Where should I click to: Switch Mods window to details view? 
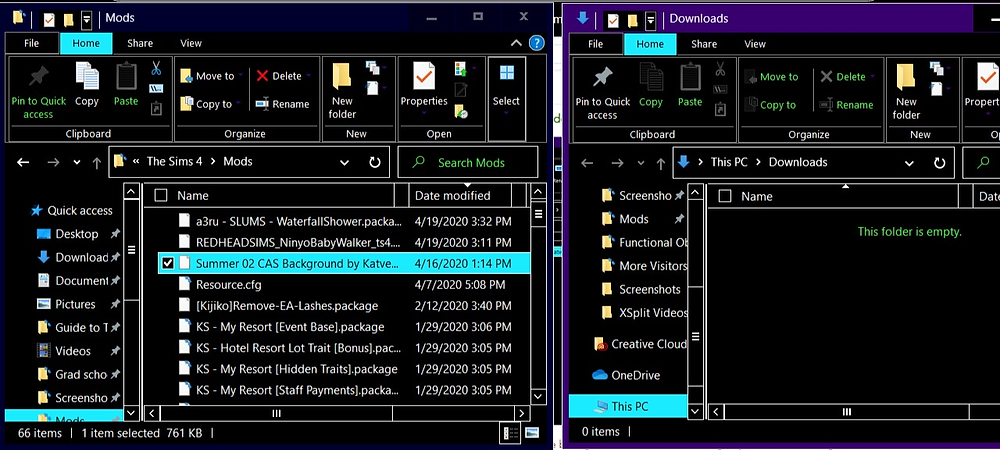(511, 433)
